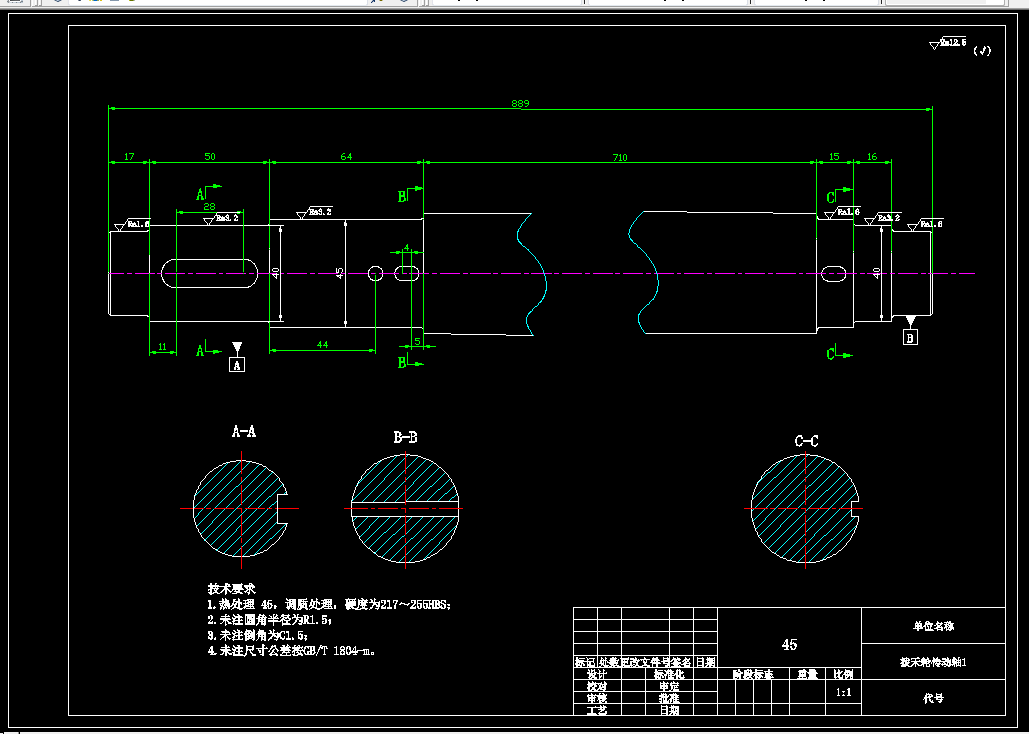Pick the 审核 row label
This screenshot has height=734, width=1029.
click(597, 698)
